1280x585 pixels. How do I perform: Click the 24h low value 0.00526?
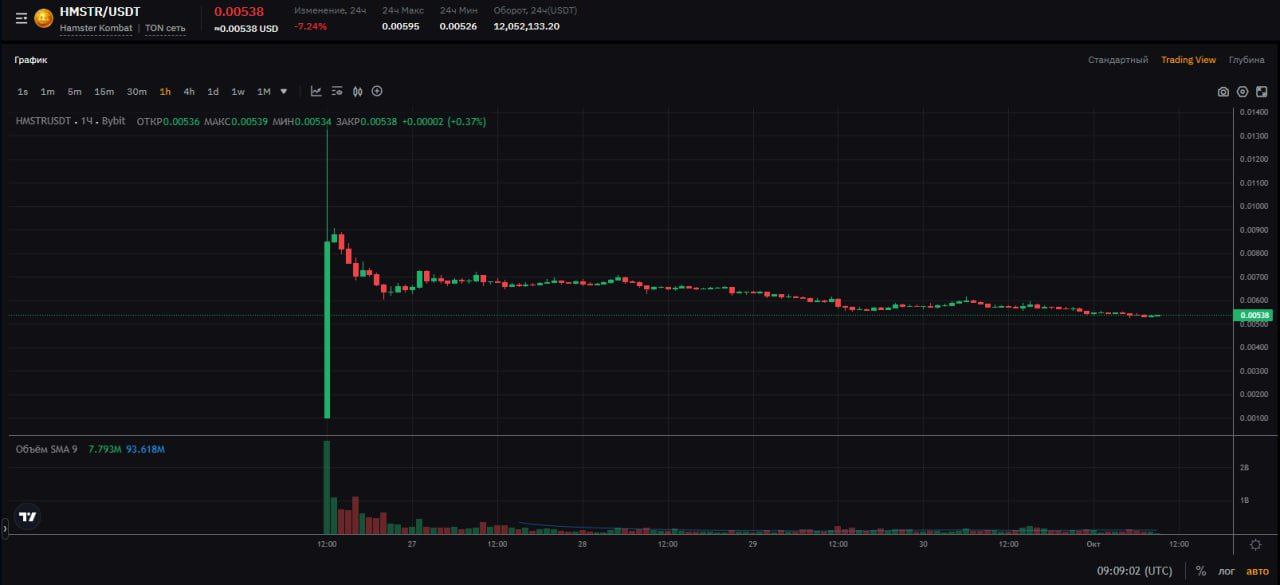coord(459,26)
